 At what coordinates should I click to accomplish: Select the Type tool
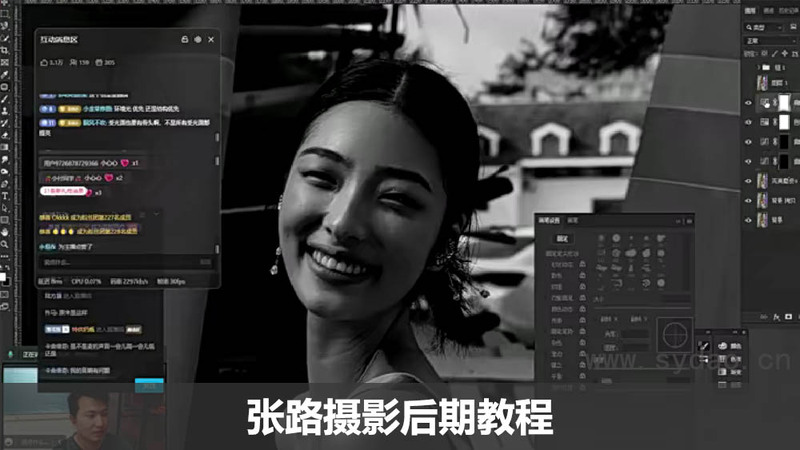pyautogui.click(x=5, y=196)
